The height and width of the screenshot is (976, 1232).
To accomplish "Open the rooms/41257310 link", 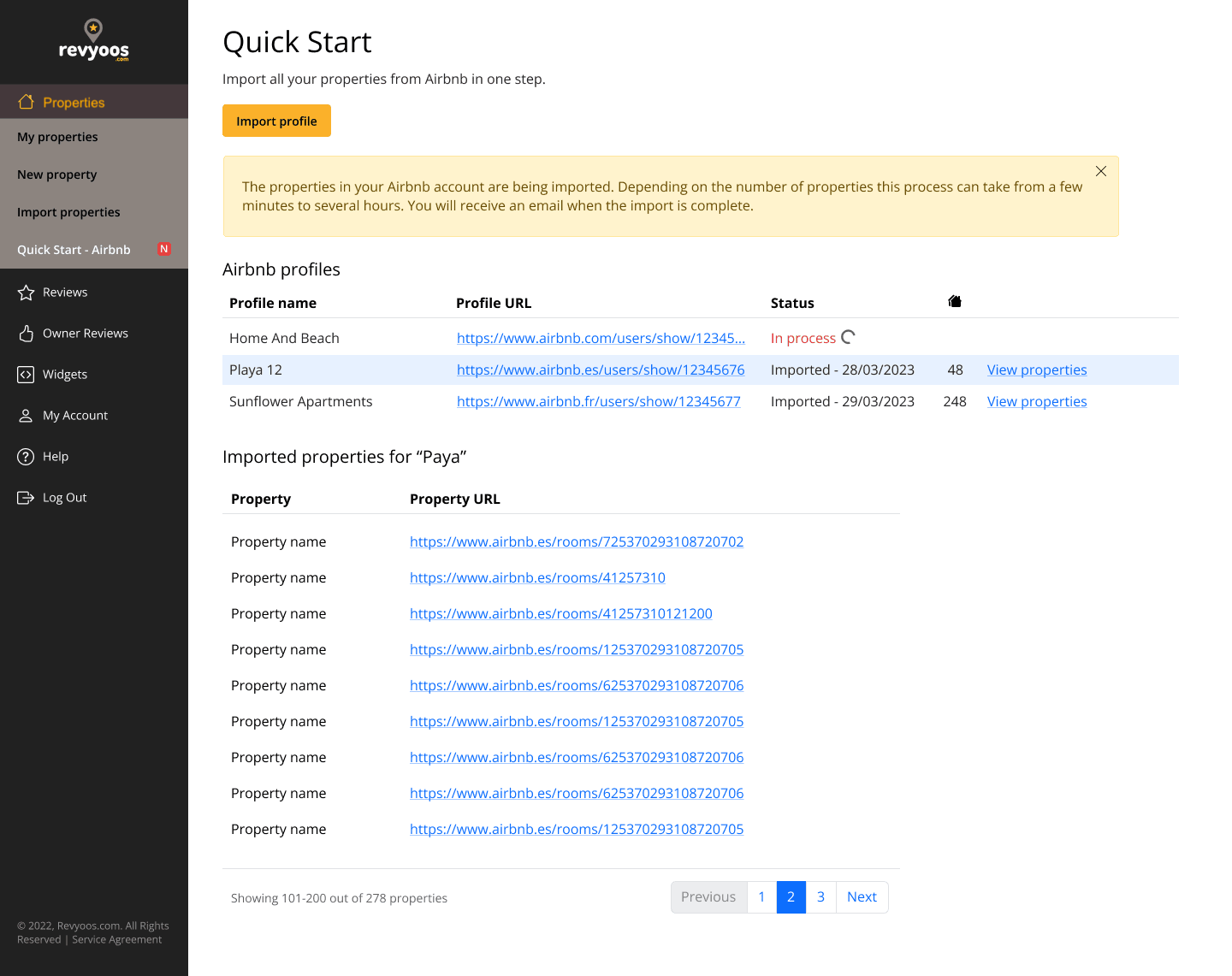I will [x=537, y=577].
